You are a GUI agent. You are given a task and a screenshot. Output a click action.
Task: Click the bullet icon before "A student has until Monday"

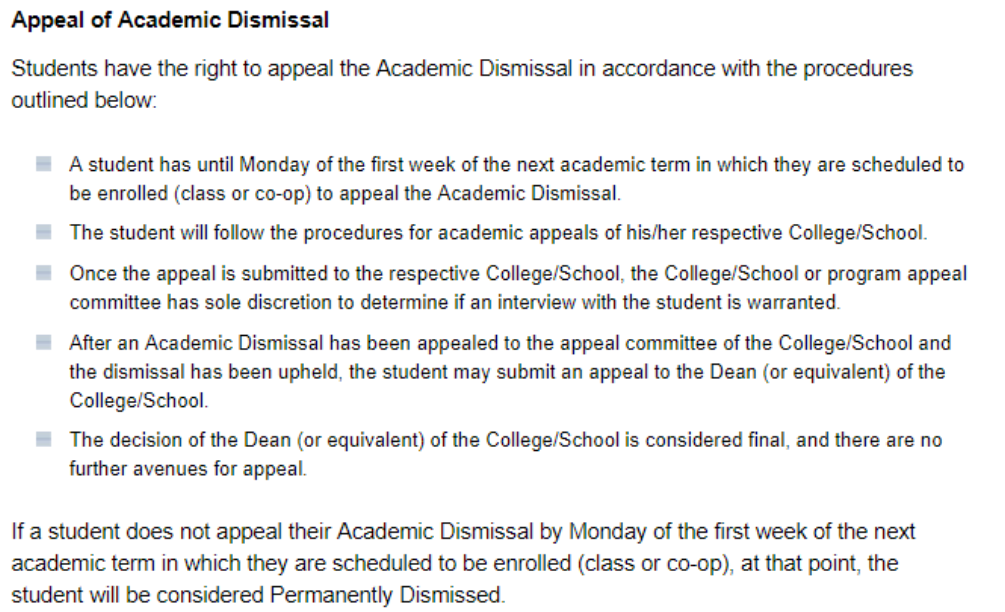coord(43,163)
